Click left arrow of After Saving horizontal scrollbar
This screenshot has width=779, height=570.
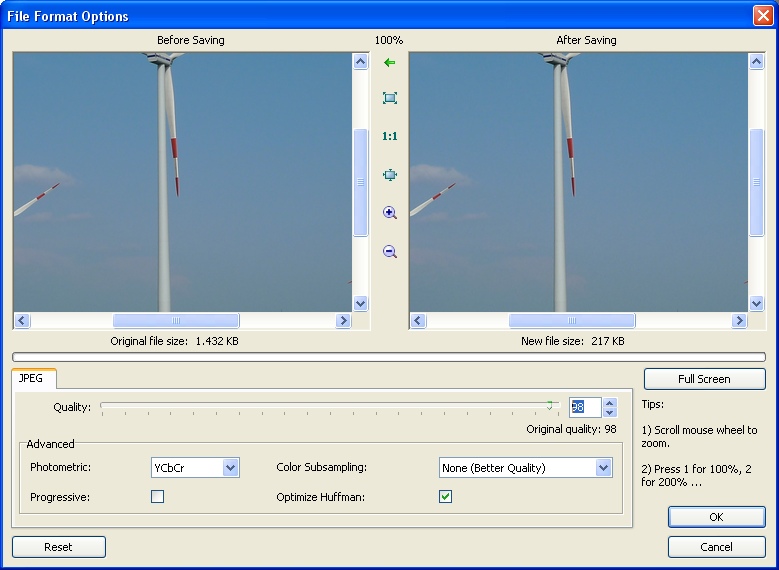pyautogui.click(x=418, y=321)
